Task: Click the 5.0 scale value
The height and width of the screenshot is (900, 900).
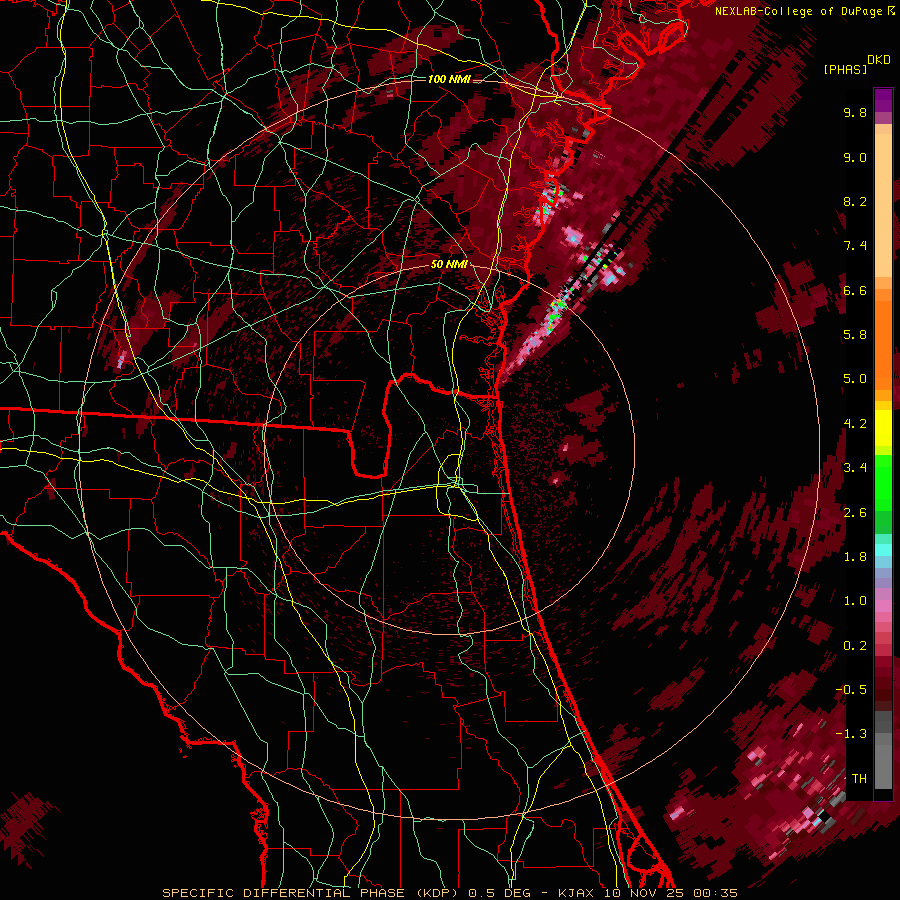Action: [x=855, y=379]
